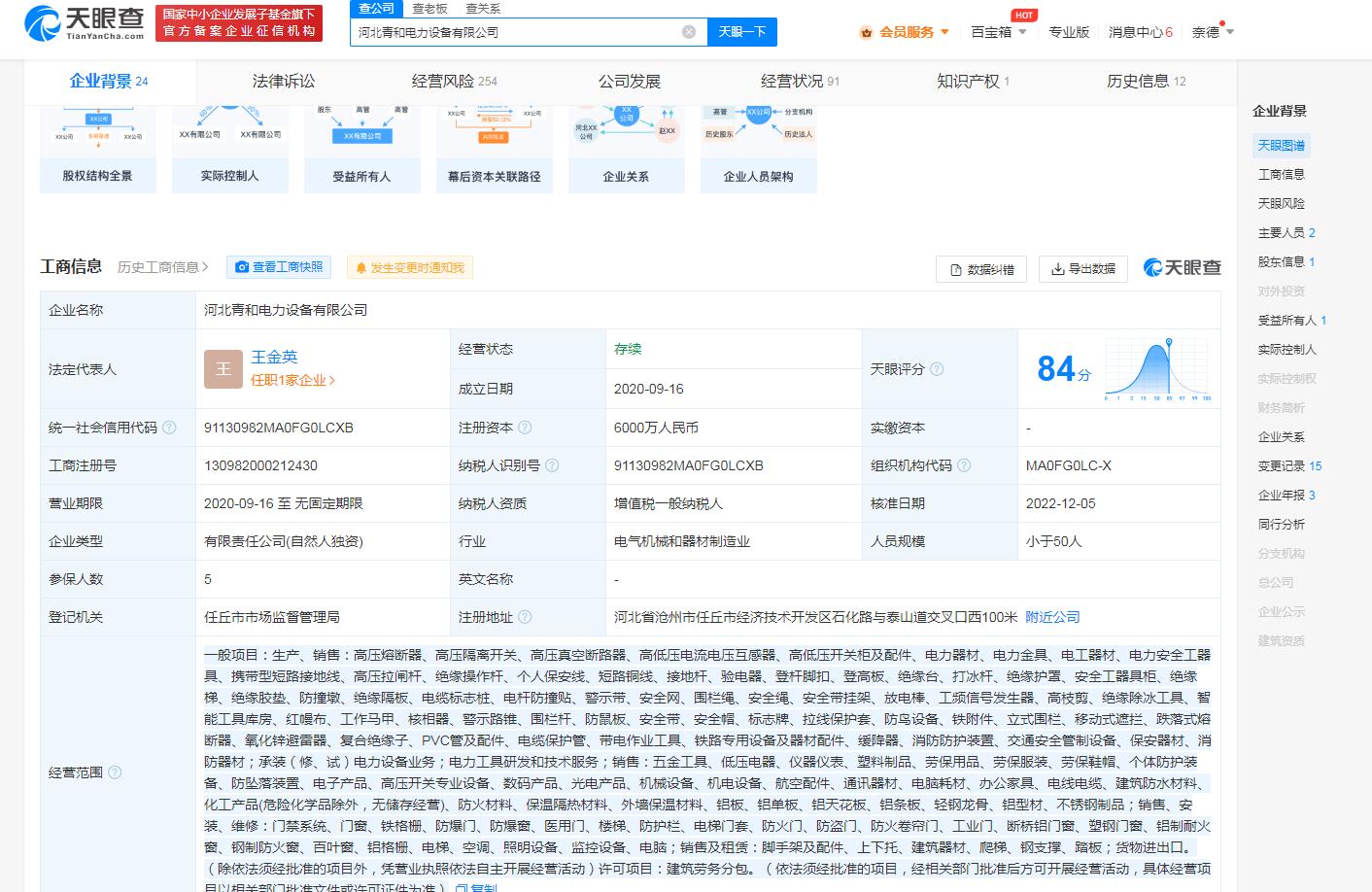Click the 天眼一下 search button
Viewport: 1372px width, 892px height.
(x=742, y=32)
